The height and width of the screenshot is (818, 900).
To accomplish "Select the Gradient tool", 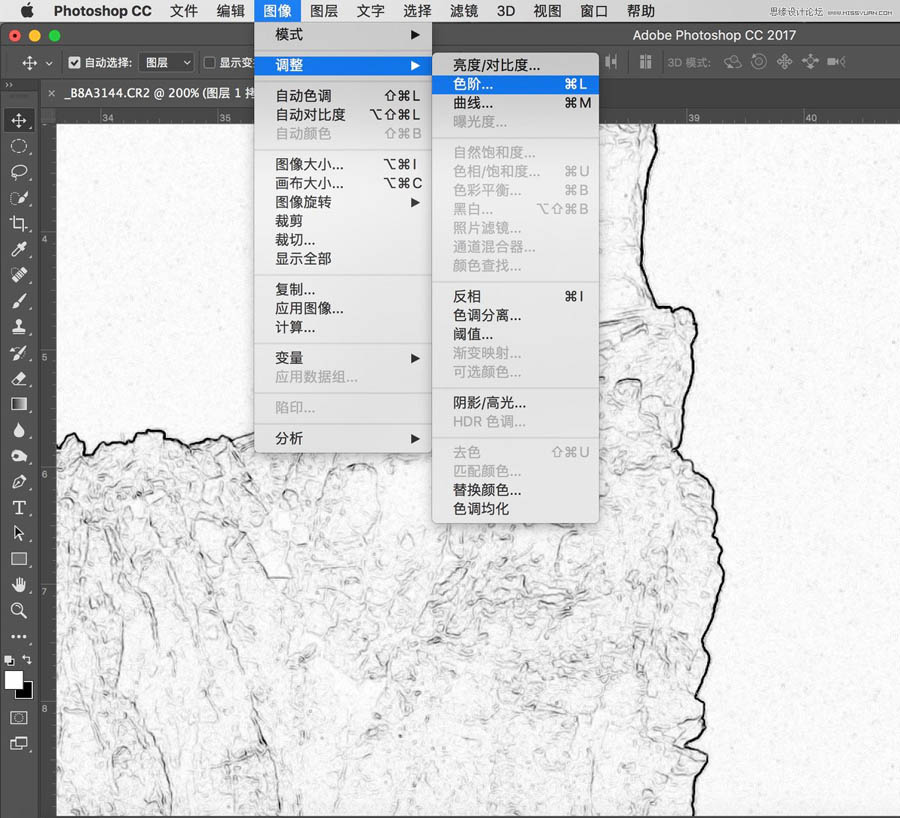I will coord(20,404).
